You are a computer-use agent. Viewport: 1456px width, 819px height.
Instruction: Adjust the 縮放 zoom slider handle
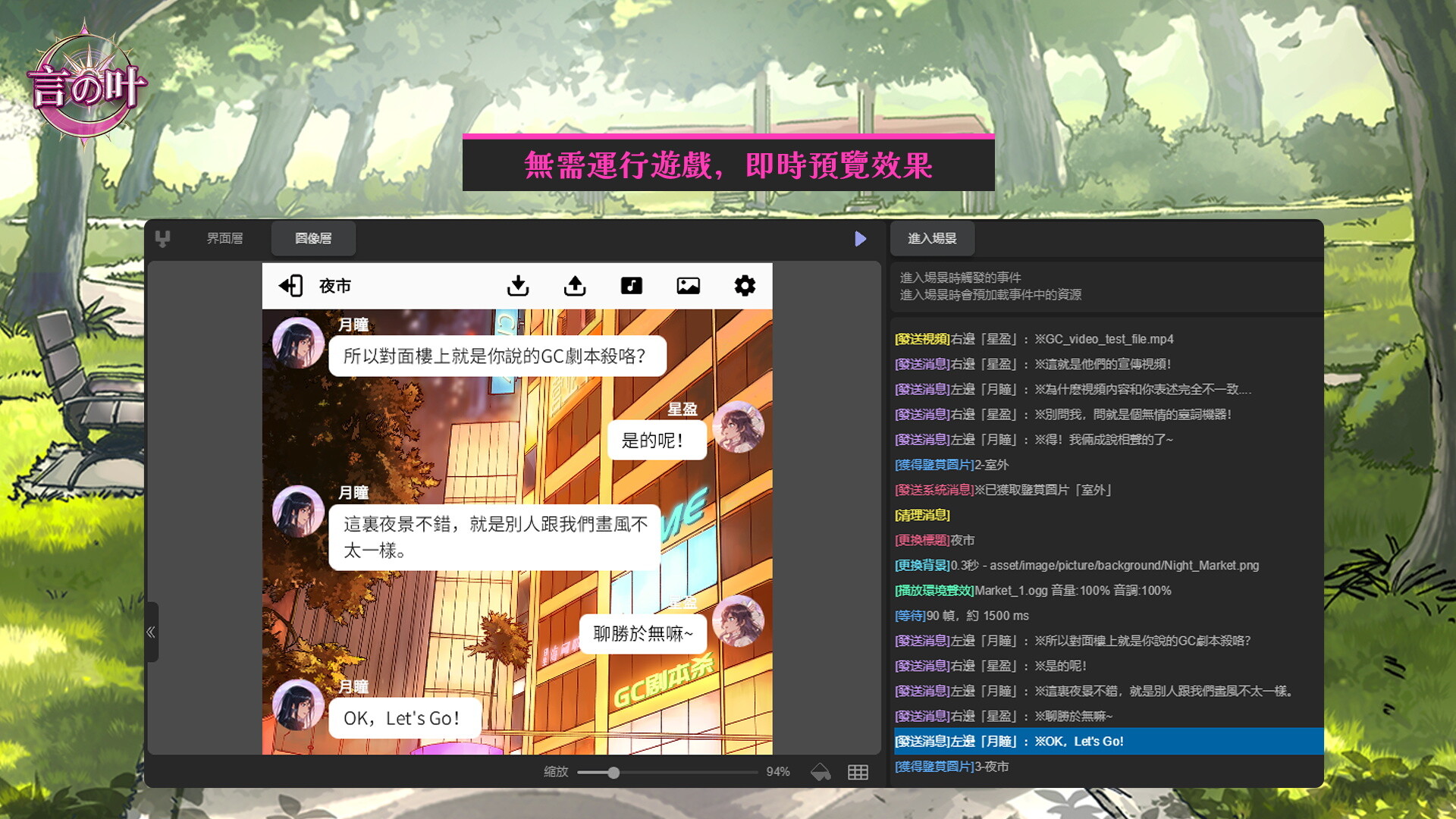click(613, 772)
